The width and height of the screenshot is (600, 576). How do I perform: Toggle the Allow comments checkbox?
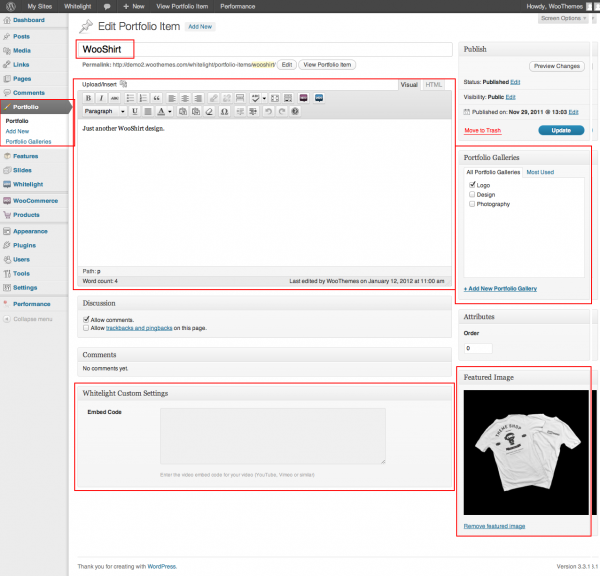point(86,319)
